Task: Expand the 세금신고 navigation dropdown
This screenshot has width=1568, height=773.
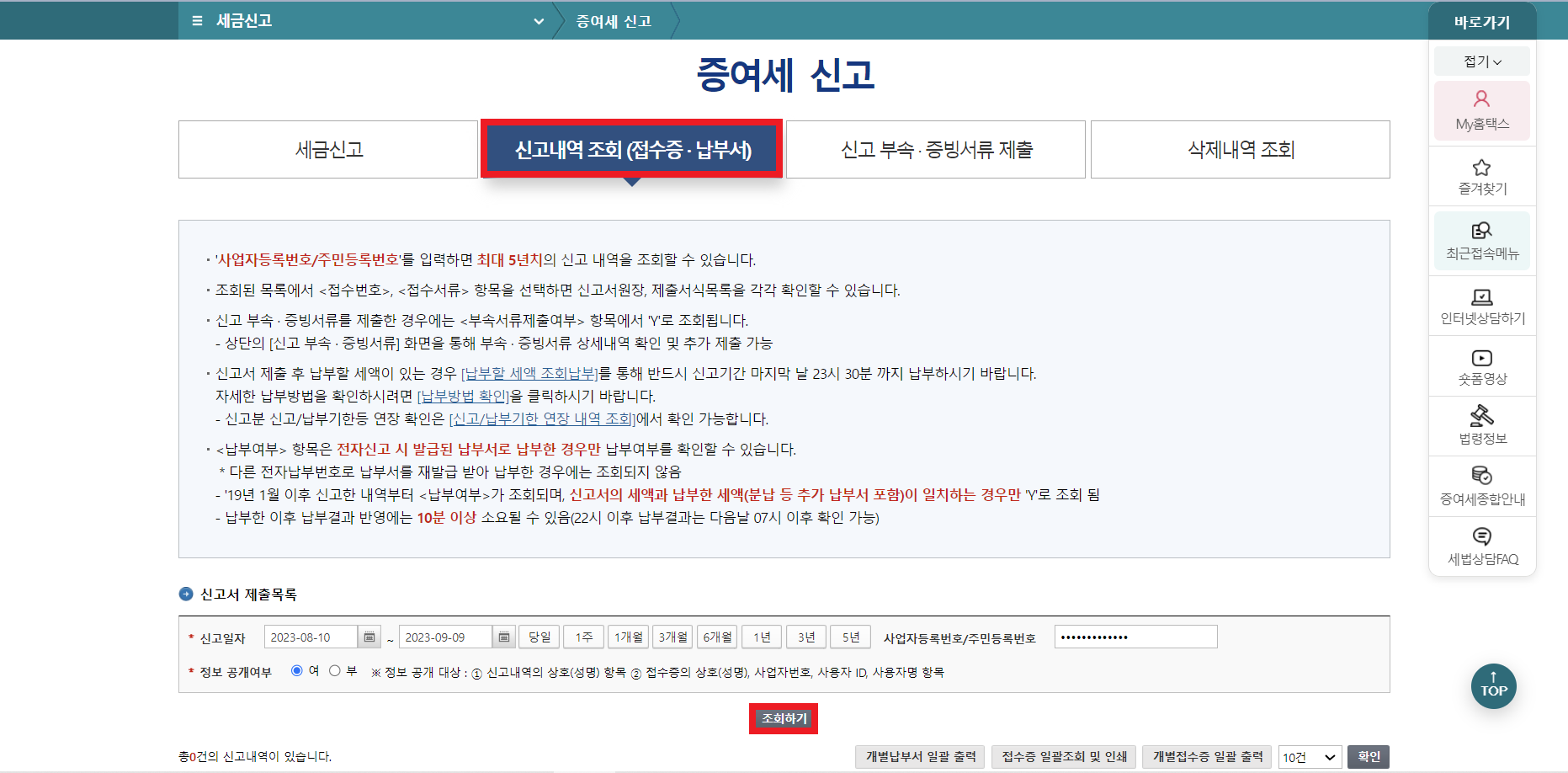Action: coord(539,20)
